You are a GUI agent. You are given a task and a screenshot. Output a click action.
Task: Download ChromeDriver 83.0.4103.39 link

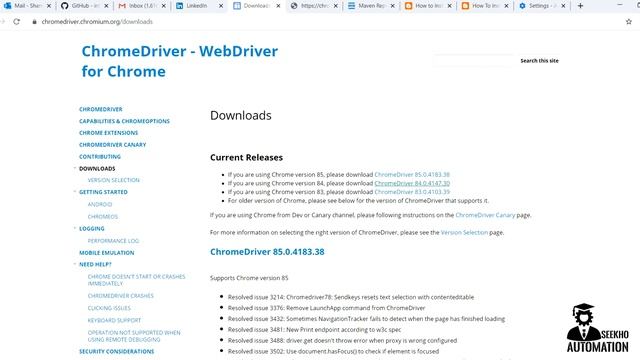pos(412,192)
